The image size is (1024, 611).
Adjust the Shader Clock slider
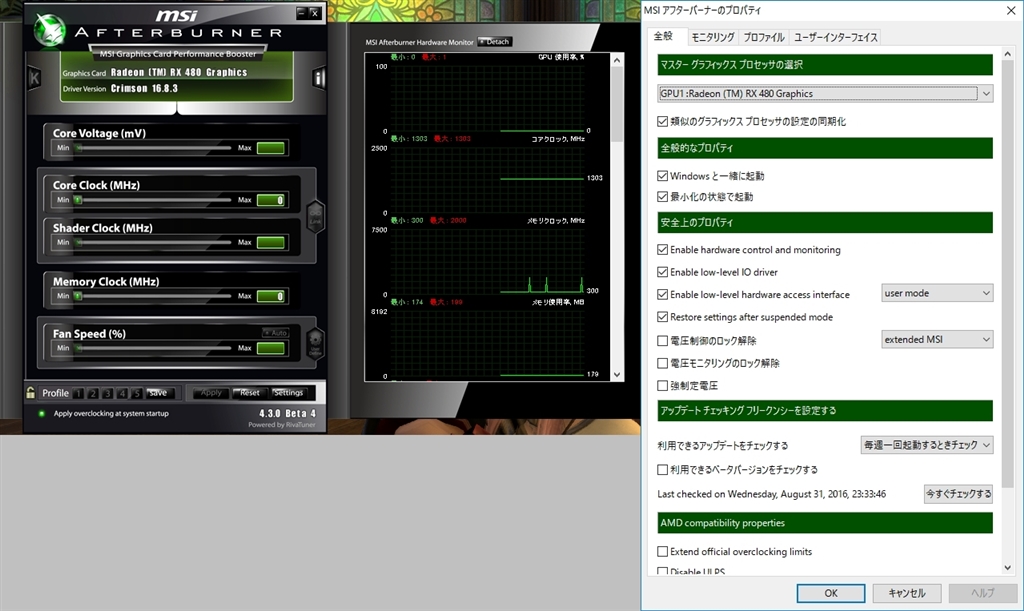[x=153, y=243]
